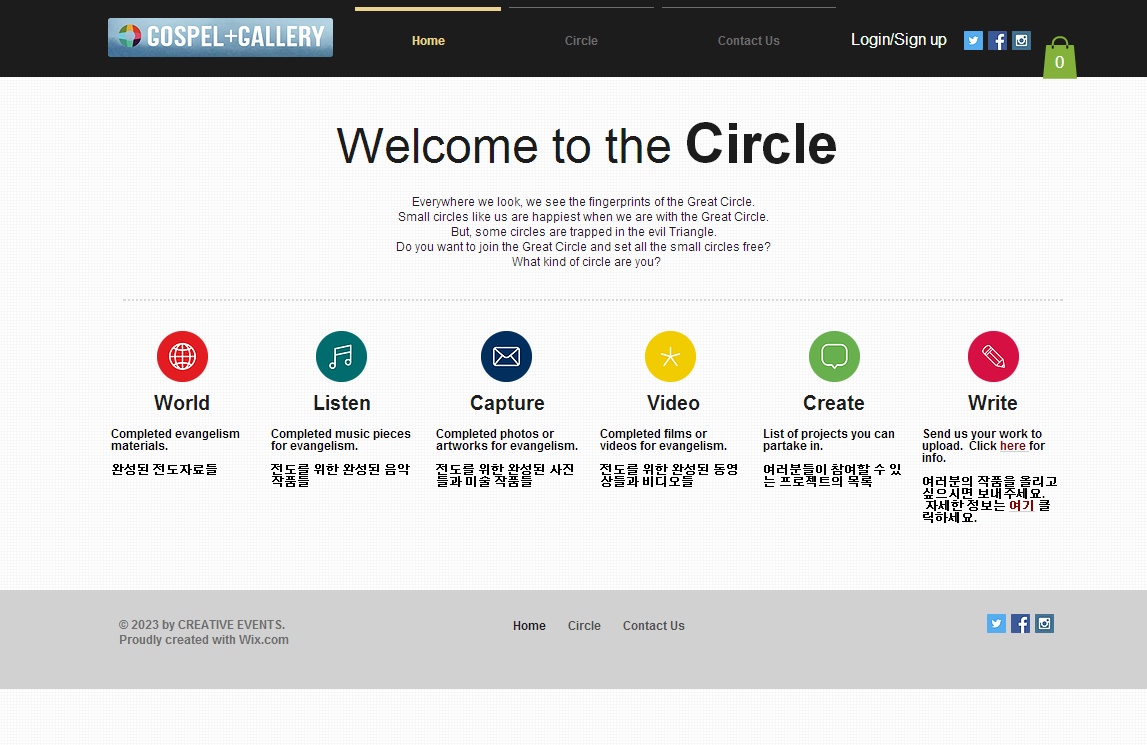Screen dimensions: 1147x745
Task: Open the Facebook icon in the header
Action: tap(997, 41)
